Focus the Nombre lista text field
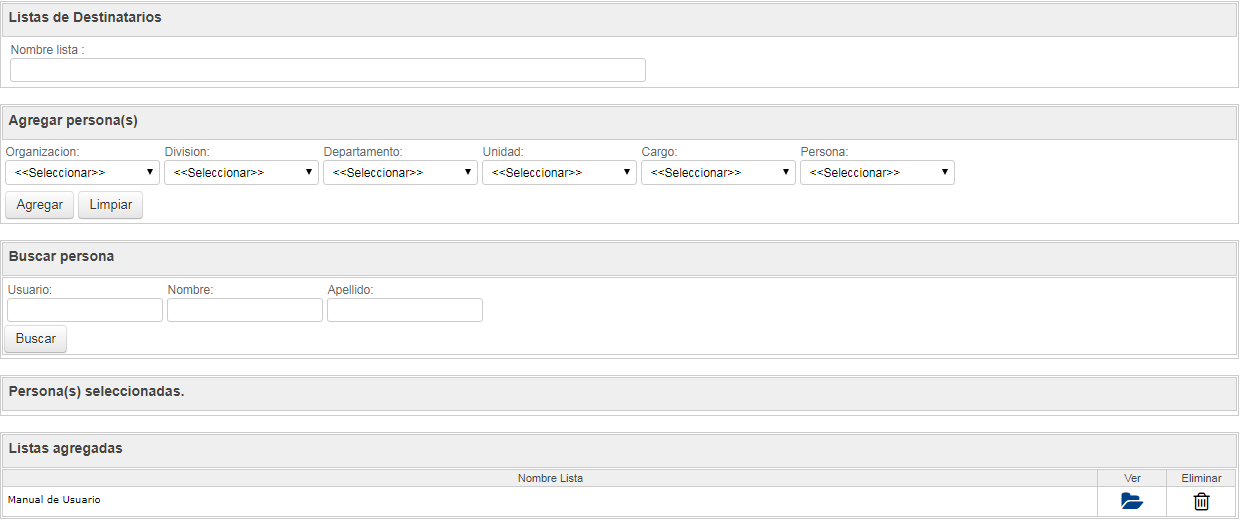Screen dimensions: 1240x520 [x=328, y=70]
